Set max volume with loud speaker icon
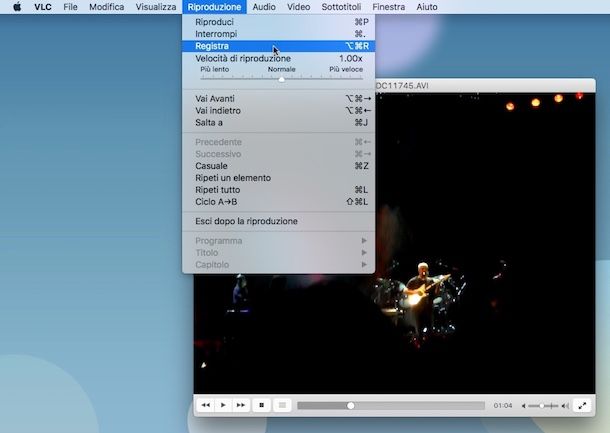610x433 pixels. (565, 406)
